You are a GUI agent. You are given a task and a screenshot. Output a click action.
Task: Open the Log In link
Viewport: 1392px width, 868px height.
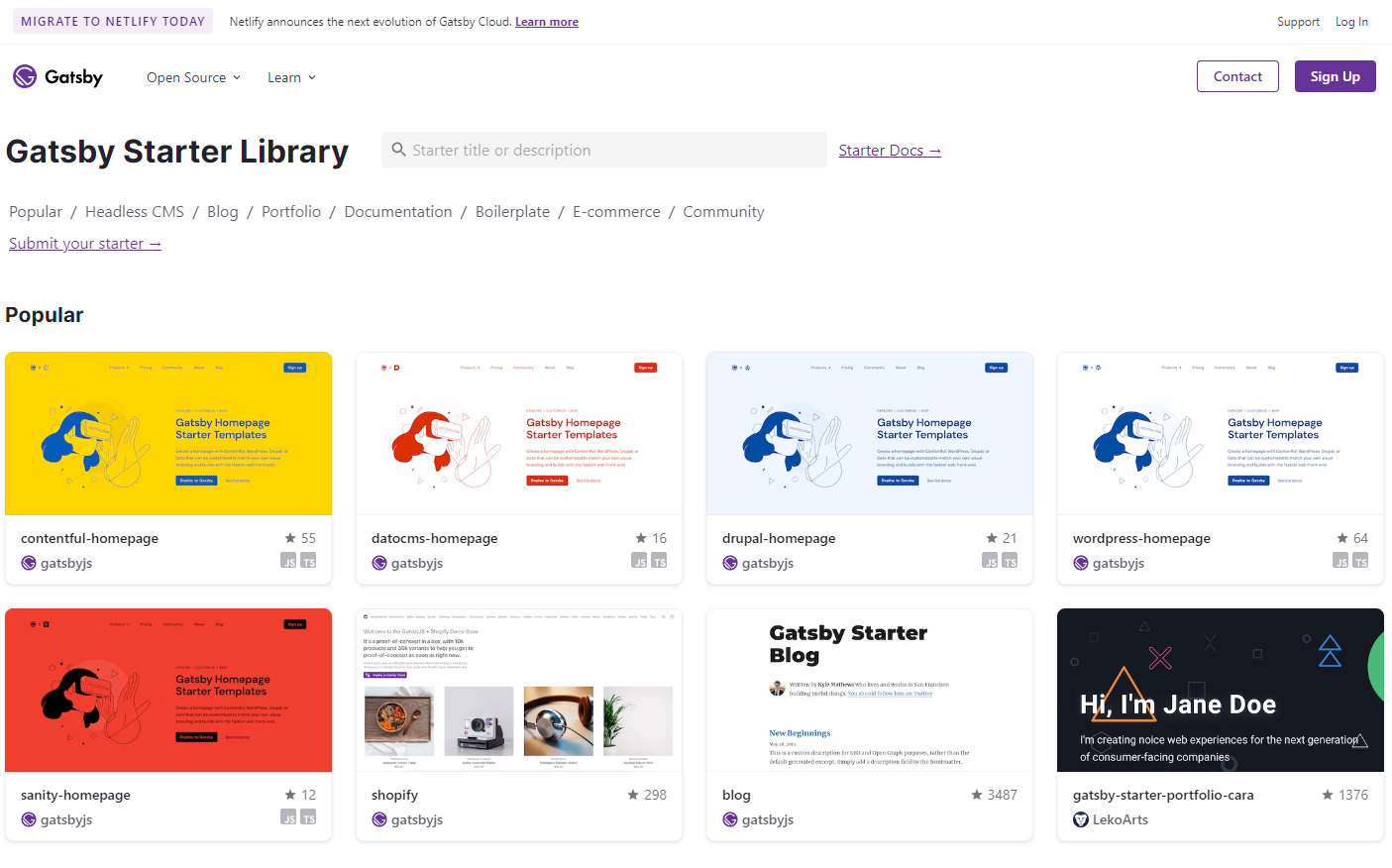click(x=1351, y=22)
